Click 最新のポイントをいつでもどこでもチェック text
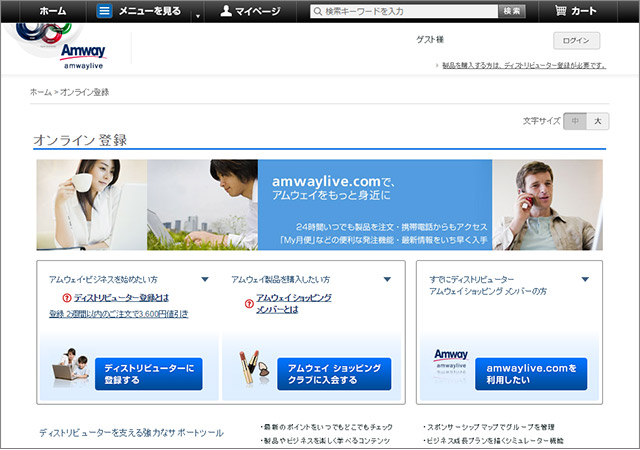The width and height of the screenshot is (640, 450). pyautogui.click(x=327, y=427)
